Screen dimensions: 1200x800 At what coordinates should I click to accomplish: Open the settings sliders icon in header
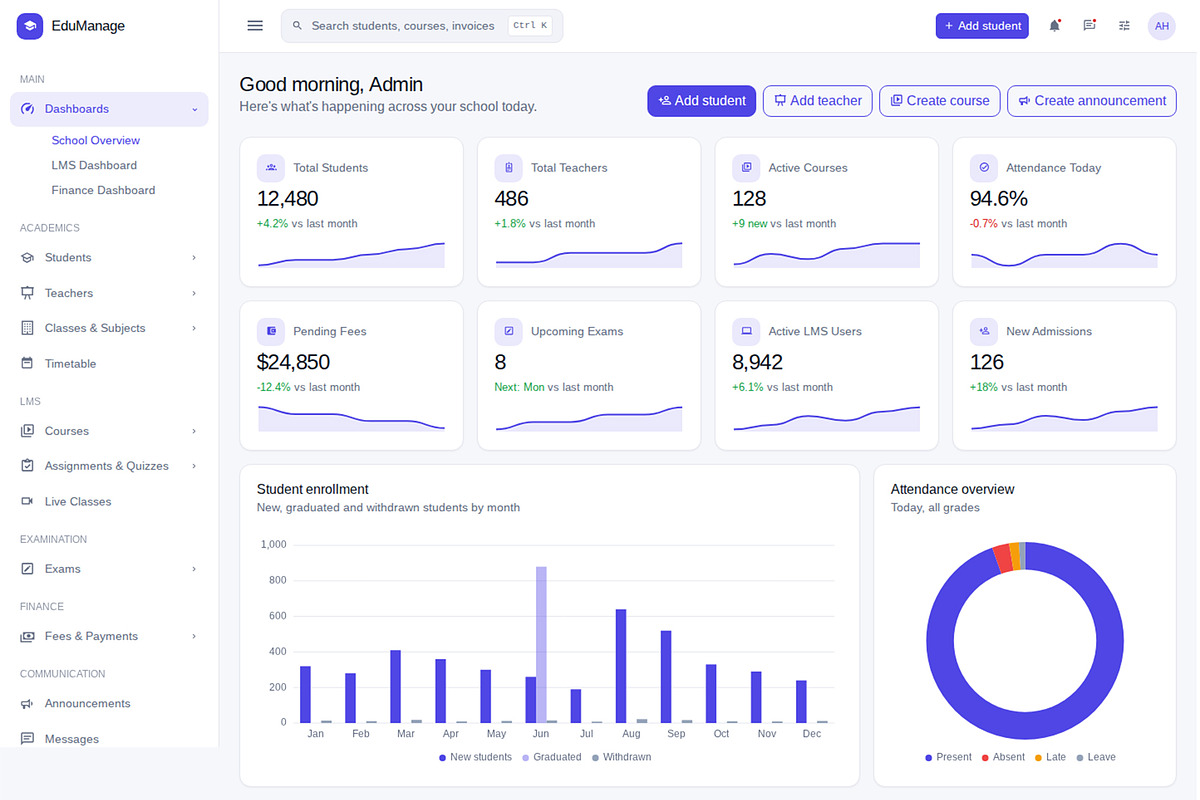tap(1124, 26)
